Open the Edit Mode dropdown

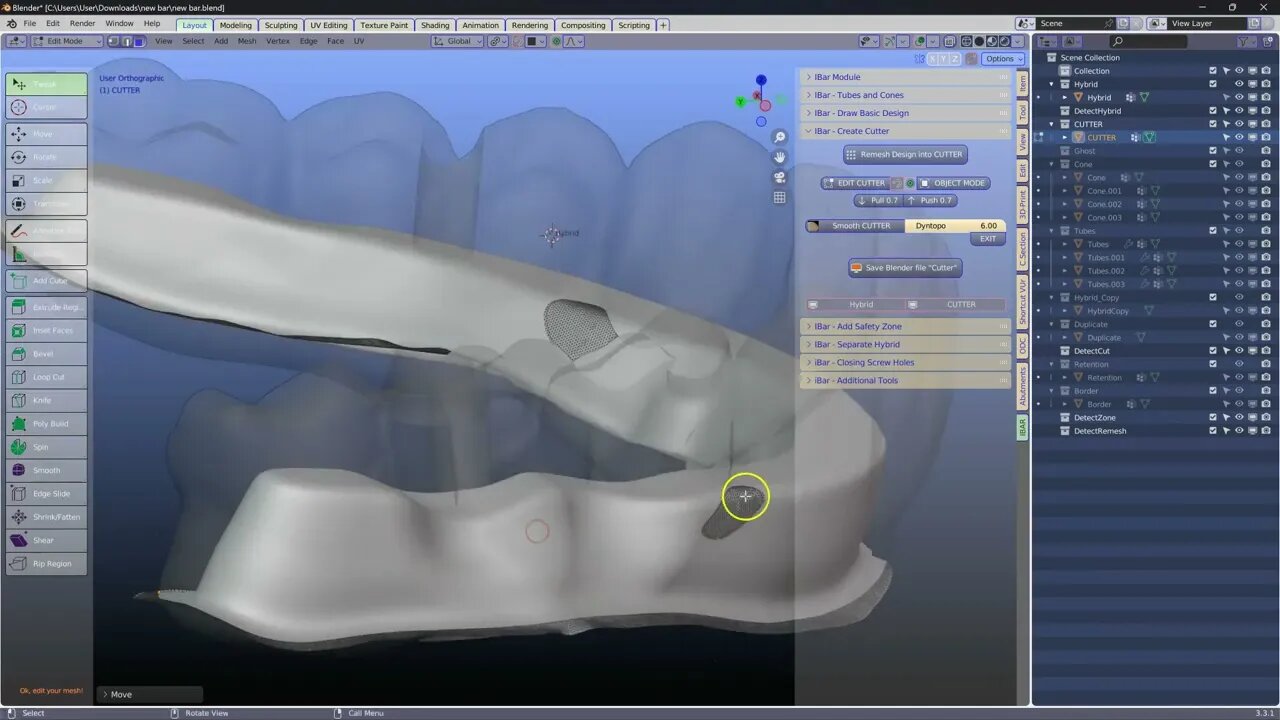(67, 41)
